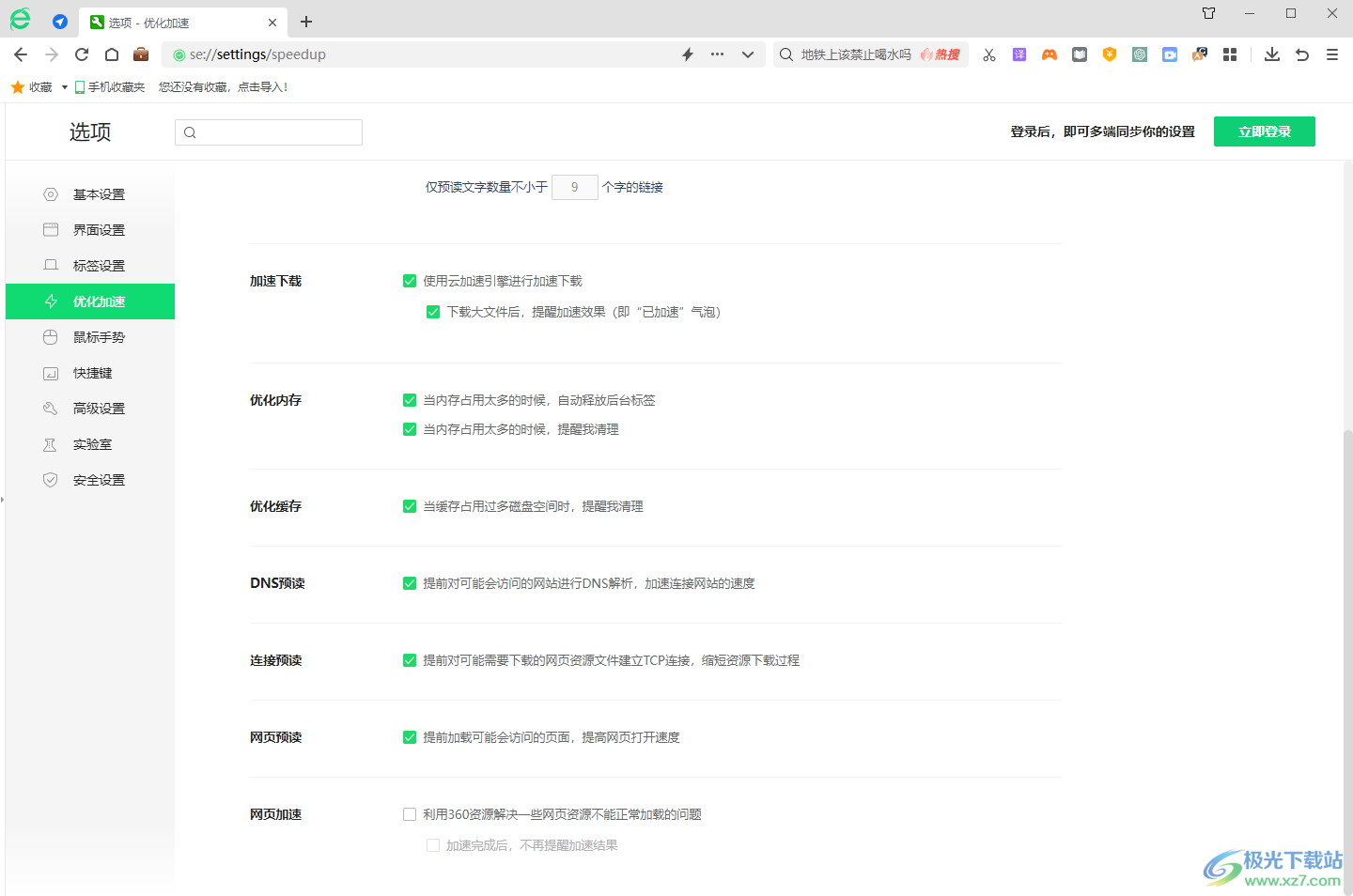Viewport: 1353px width, 896px height.
Task: Enable 利用360资源解决网页资源问题 checkbox
Action: 410,814
